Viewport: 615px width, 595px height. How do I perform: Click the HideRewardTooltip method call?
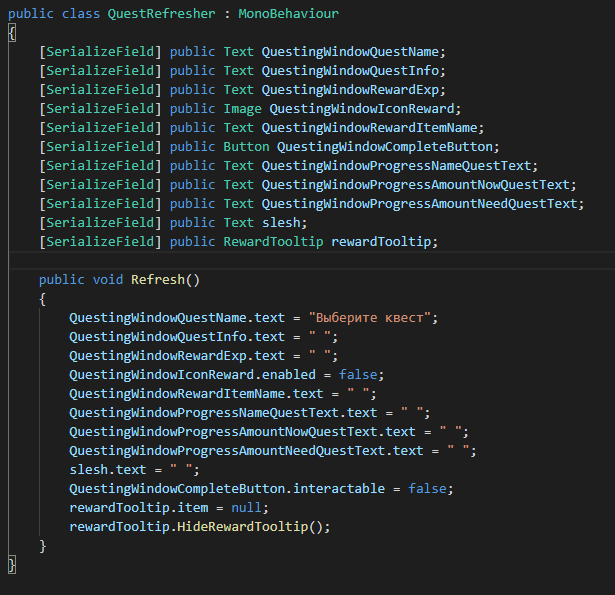click(x=242, y=527)
